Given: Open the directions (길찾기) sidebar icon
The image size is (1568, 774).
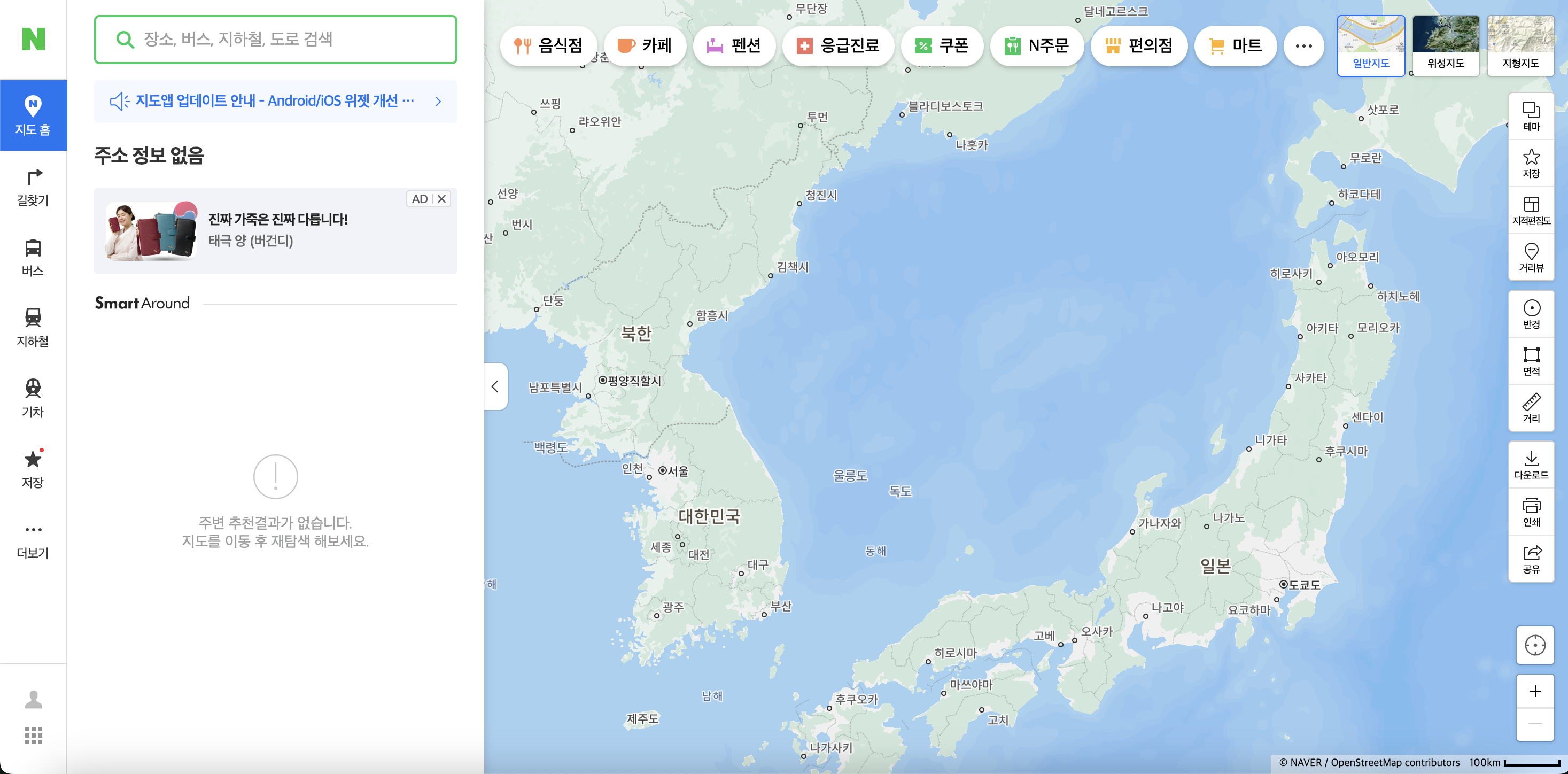Looking at the screenshot, I should [33, 187].
